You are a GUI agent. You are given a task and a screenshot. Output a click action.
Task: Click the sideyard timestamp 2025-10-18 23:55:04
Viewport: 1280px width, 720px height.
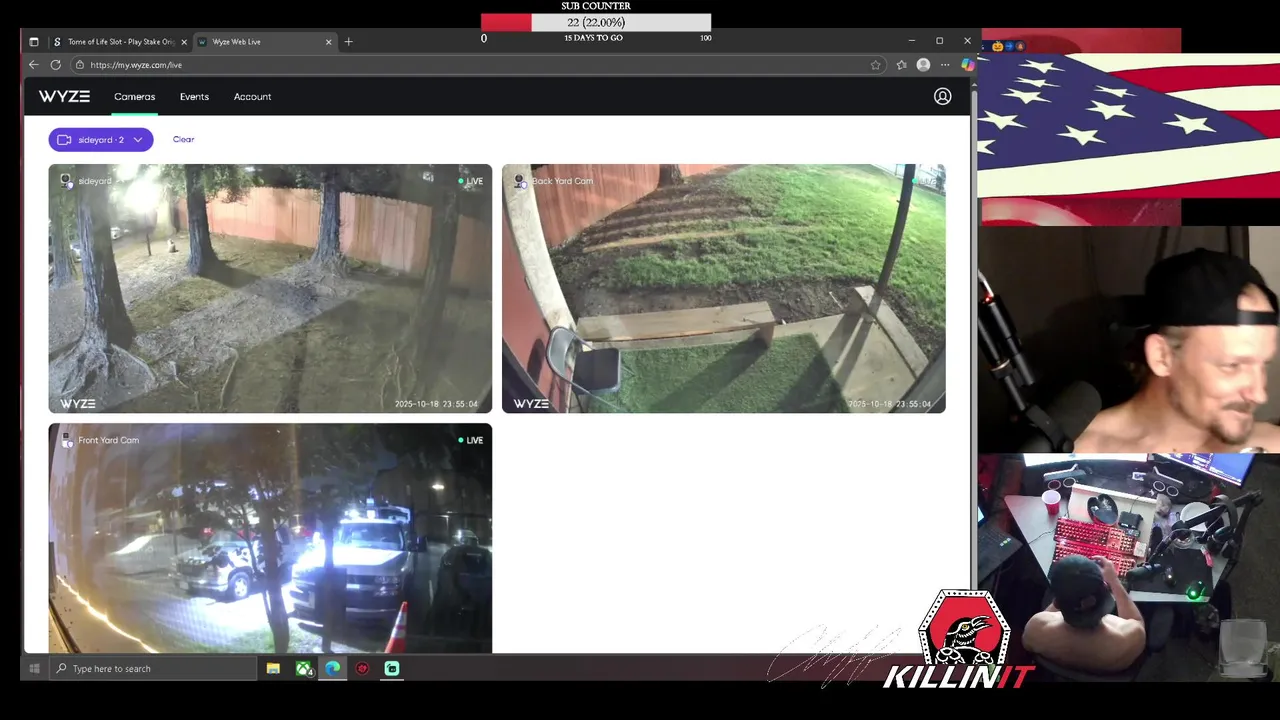[436, 404]
